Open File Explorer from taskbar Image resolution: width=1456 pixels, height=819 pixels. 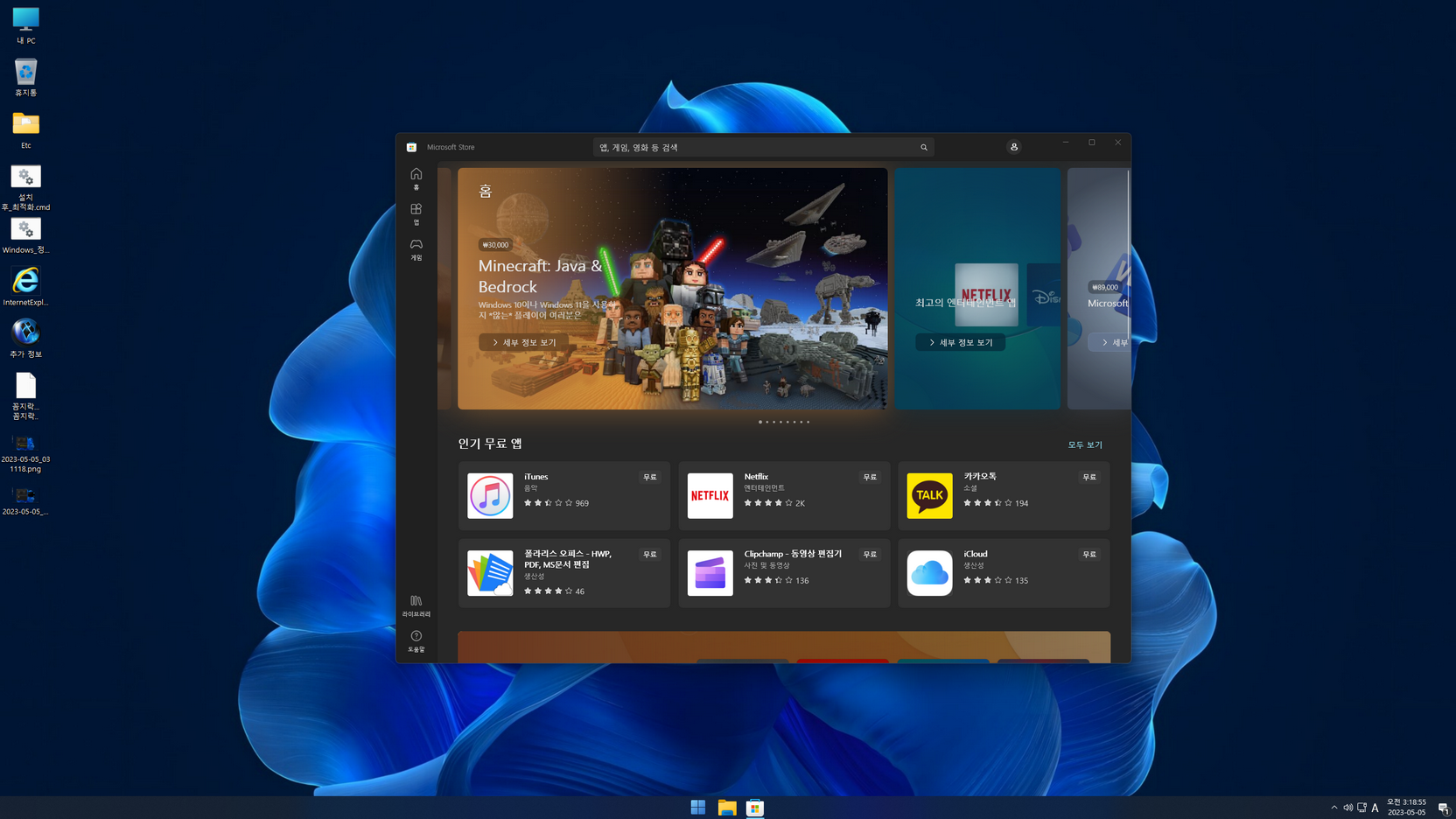[x=726, y=808]
